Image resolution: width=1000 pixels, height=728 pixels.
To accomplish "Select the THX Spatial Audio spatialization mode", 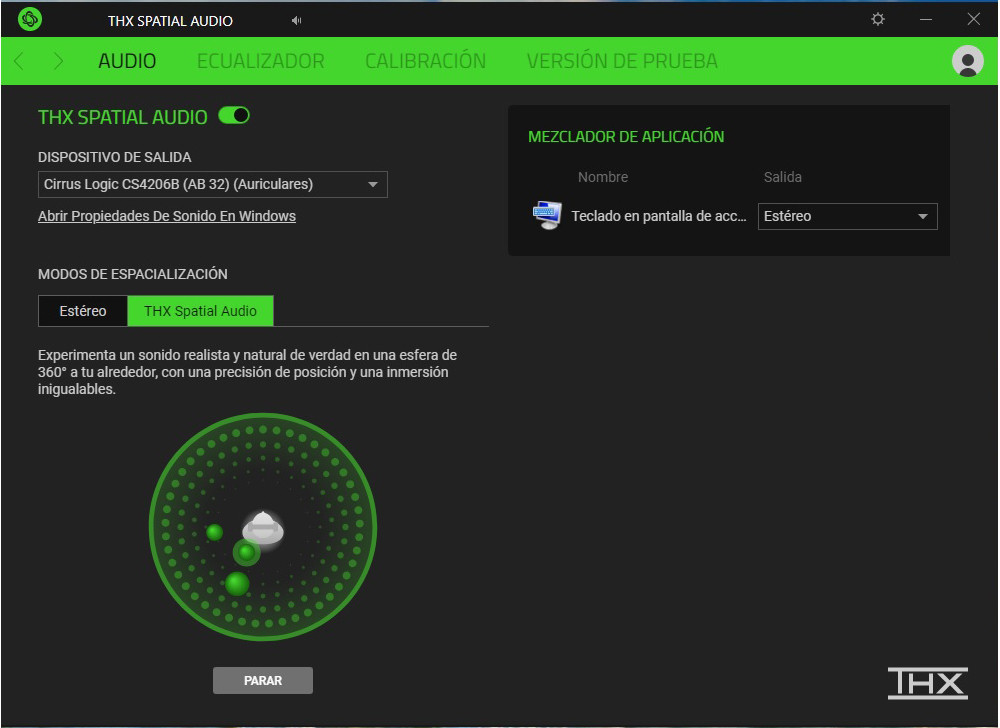I will (x=200, y=310).
